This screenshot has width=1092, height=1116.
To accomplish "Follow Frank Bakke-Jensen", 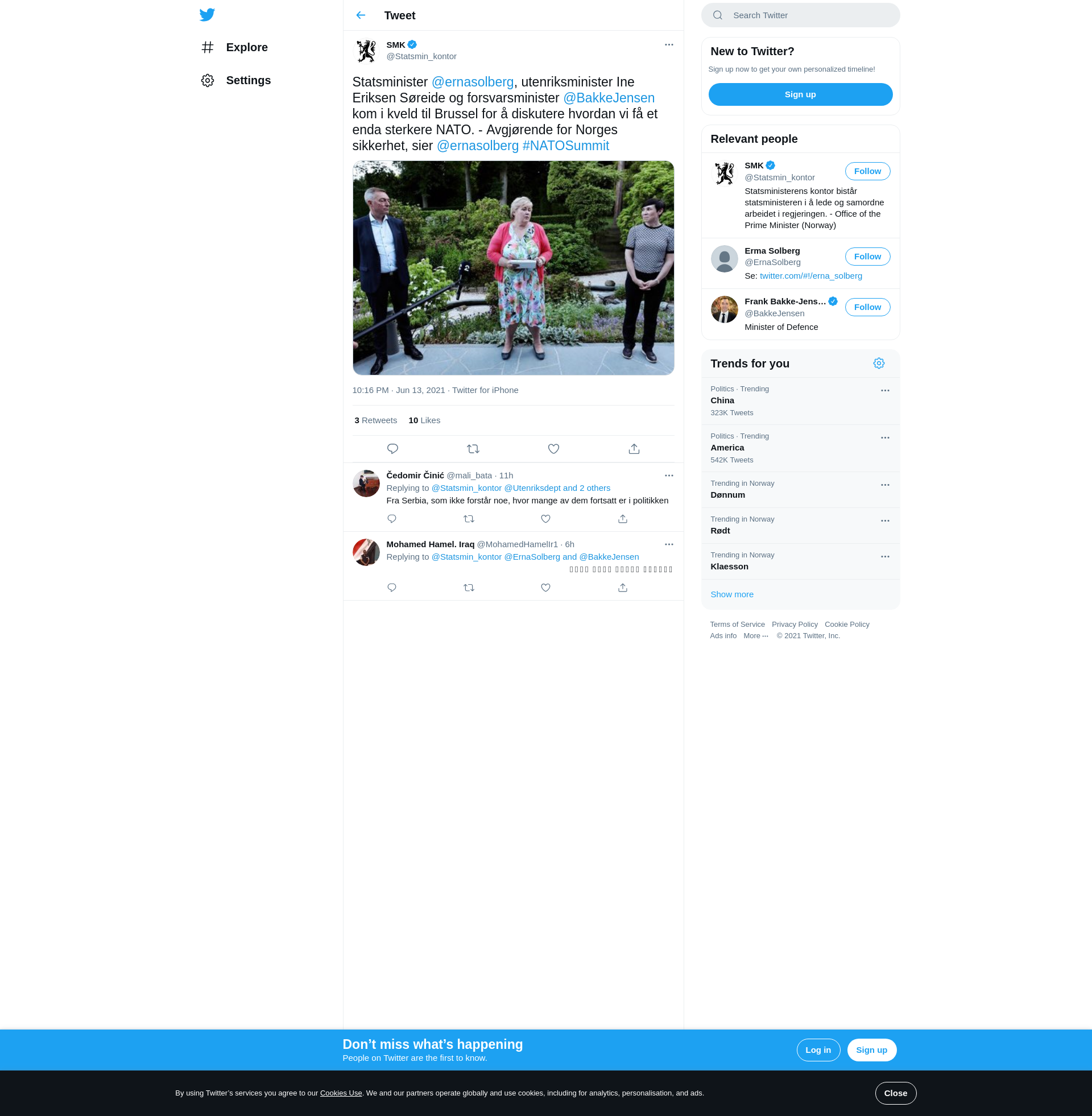I will [867, 307].
